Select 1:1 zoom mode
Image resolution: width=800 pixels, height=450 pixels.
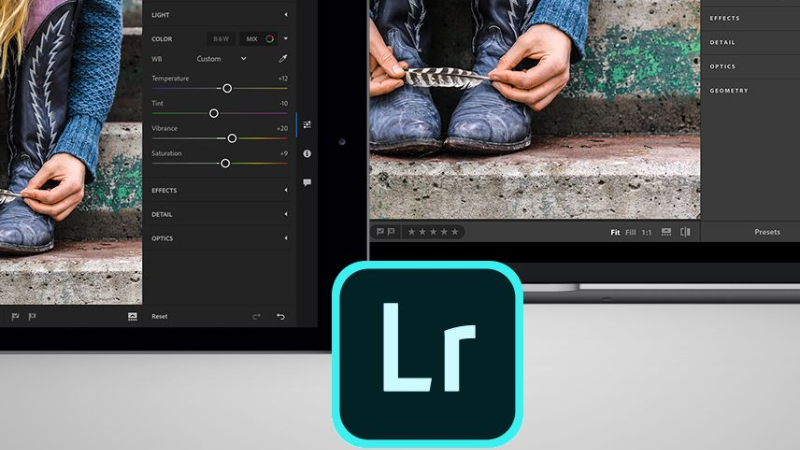(x=646, y=232)
